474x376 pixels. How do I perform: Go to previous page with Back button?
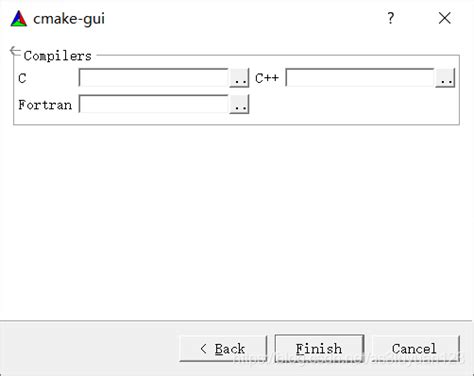coord(223,349)
